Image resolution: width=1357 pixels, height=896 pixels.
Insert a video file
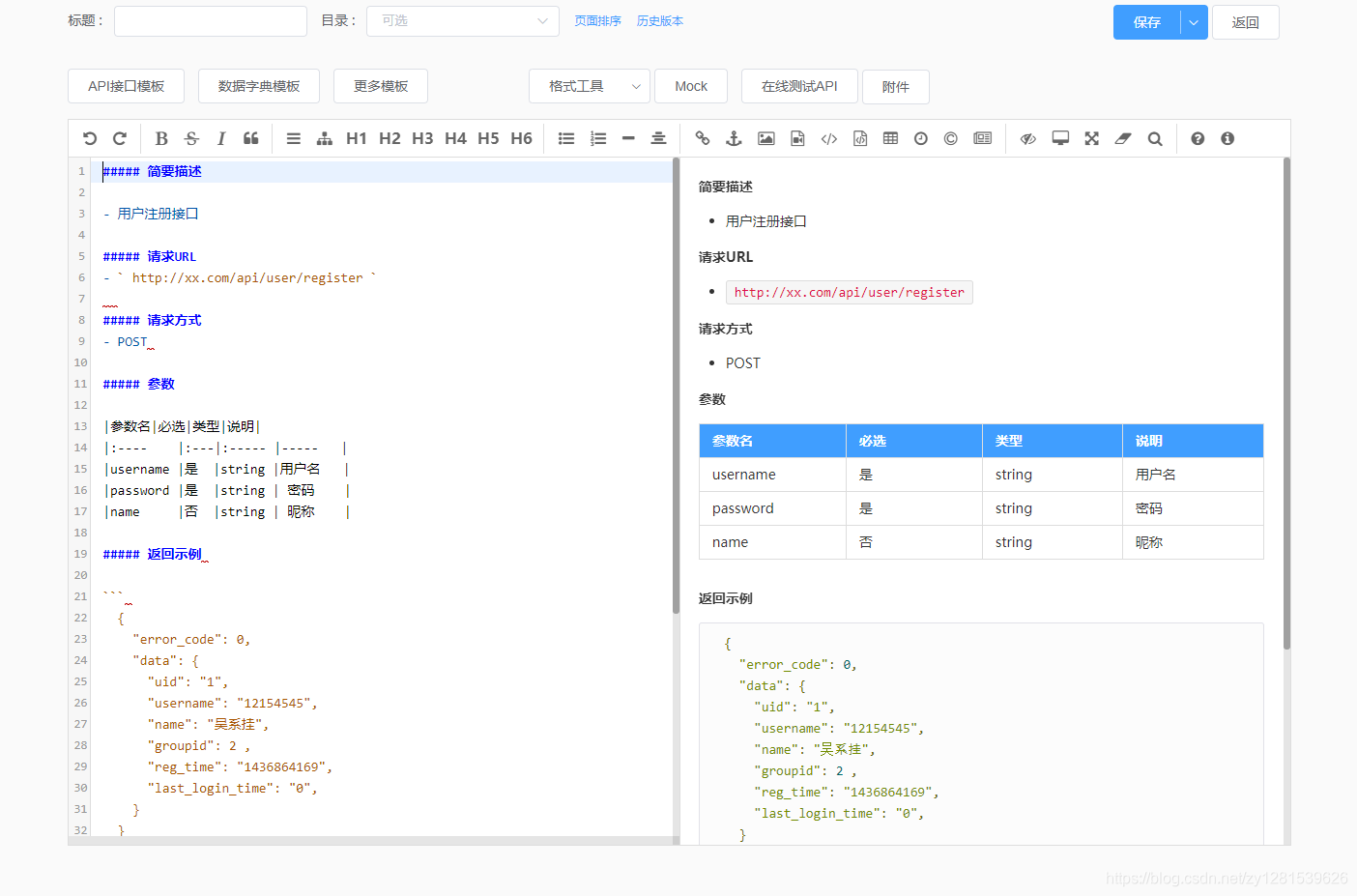[x=797, y=138]
